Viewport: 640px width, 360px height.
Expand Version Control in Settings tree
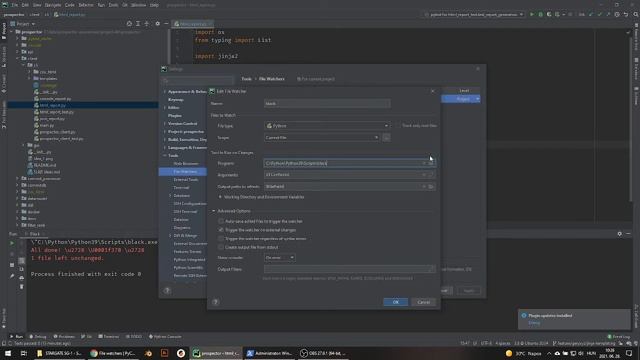coord(165,124)
